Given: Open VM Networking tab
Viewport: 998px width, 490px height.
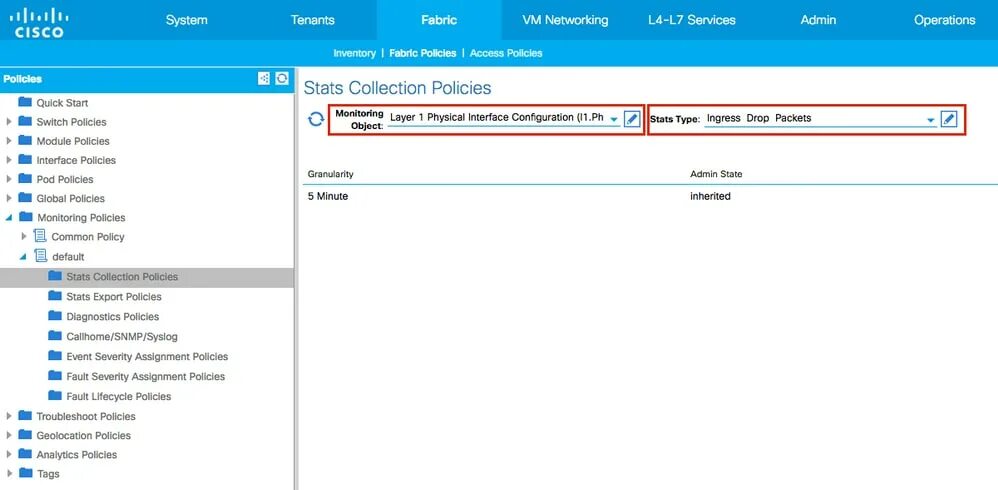Looking at the screenshot, I should point(565,20).
